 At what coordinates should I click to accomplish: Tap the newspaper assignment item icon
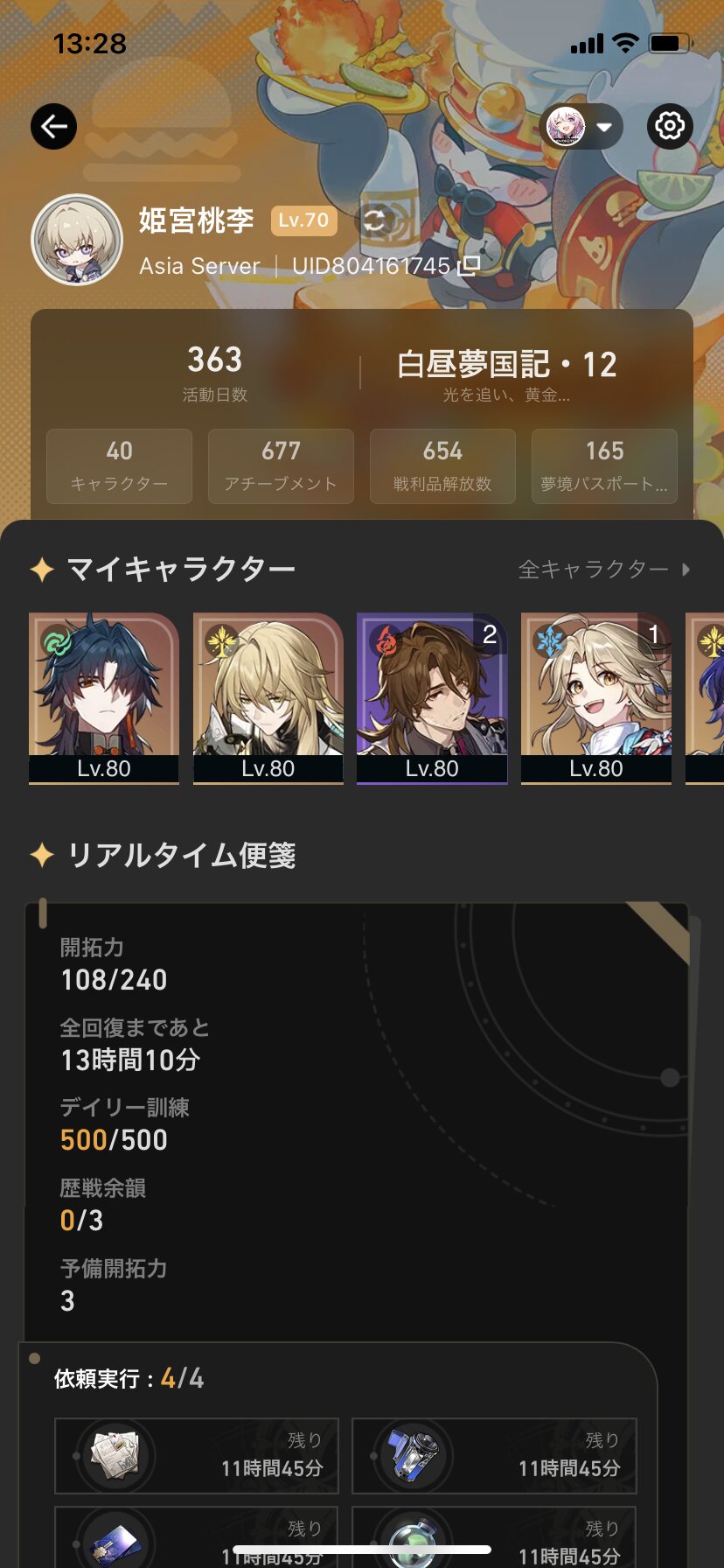[116, 1455]
